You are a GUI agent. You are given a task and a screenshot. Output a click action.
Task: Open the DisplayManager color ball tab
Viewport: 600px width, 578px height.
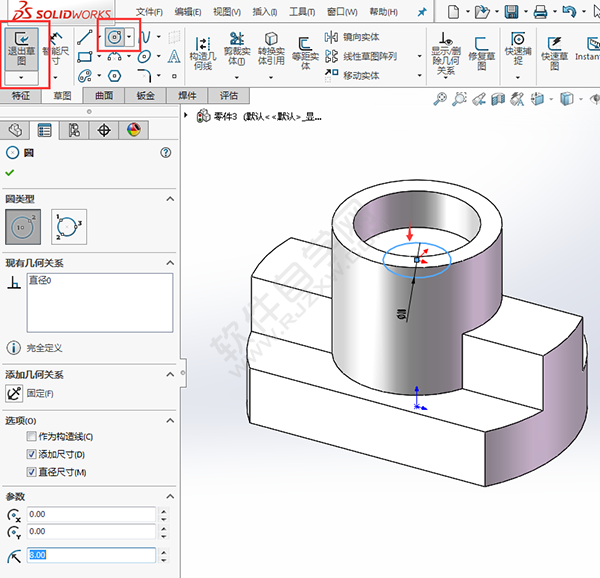[134, 130]
